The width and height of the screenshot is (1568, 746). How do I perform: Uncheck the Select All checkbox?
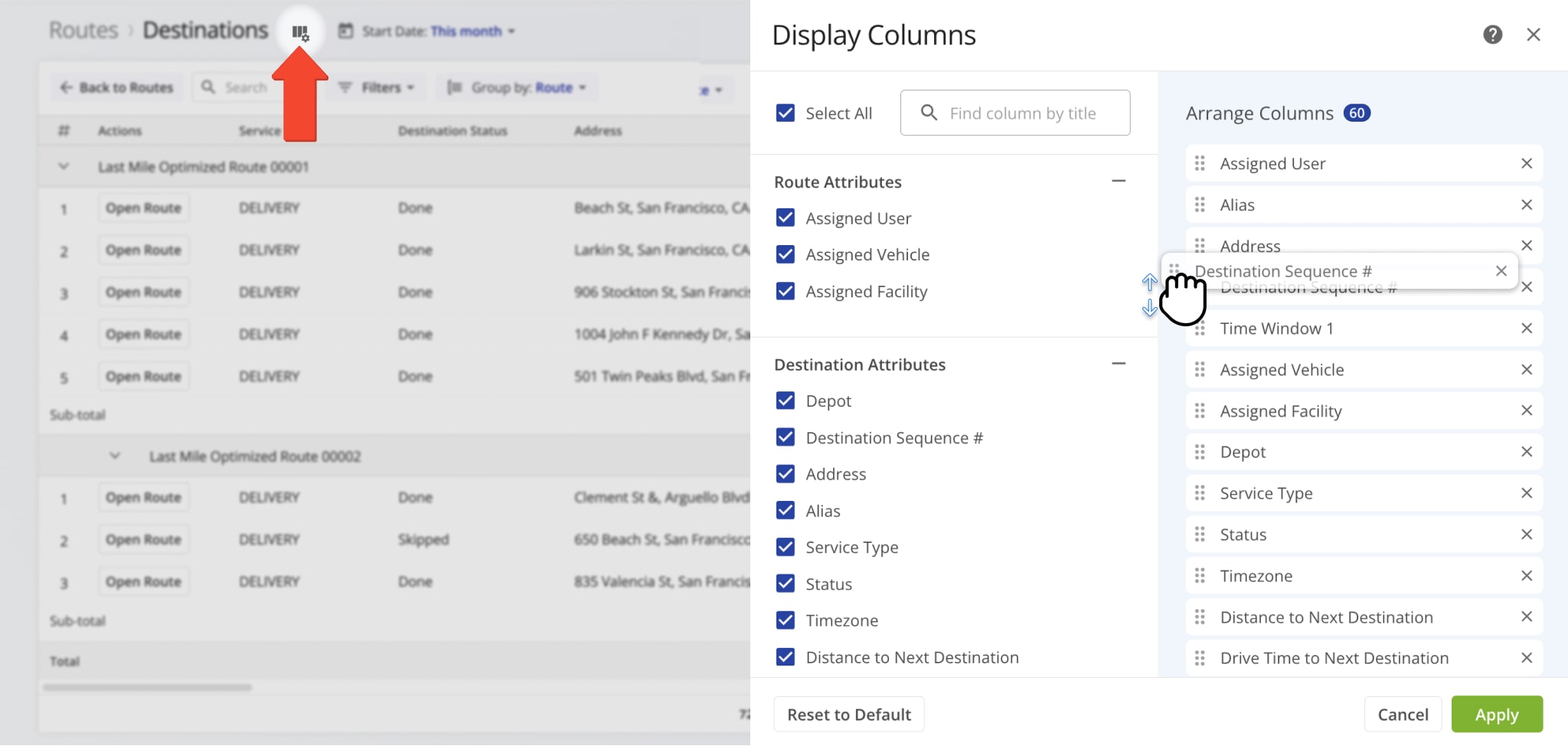(x=786, y=113)
